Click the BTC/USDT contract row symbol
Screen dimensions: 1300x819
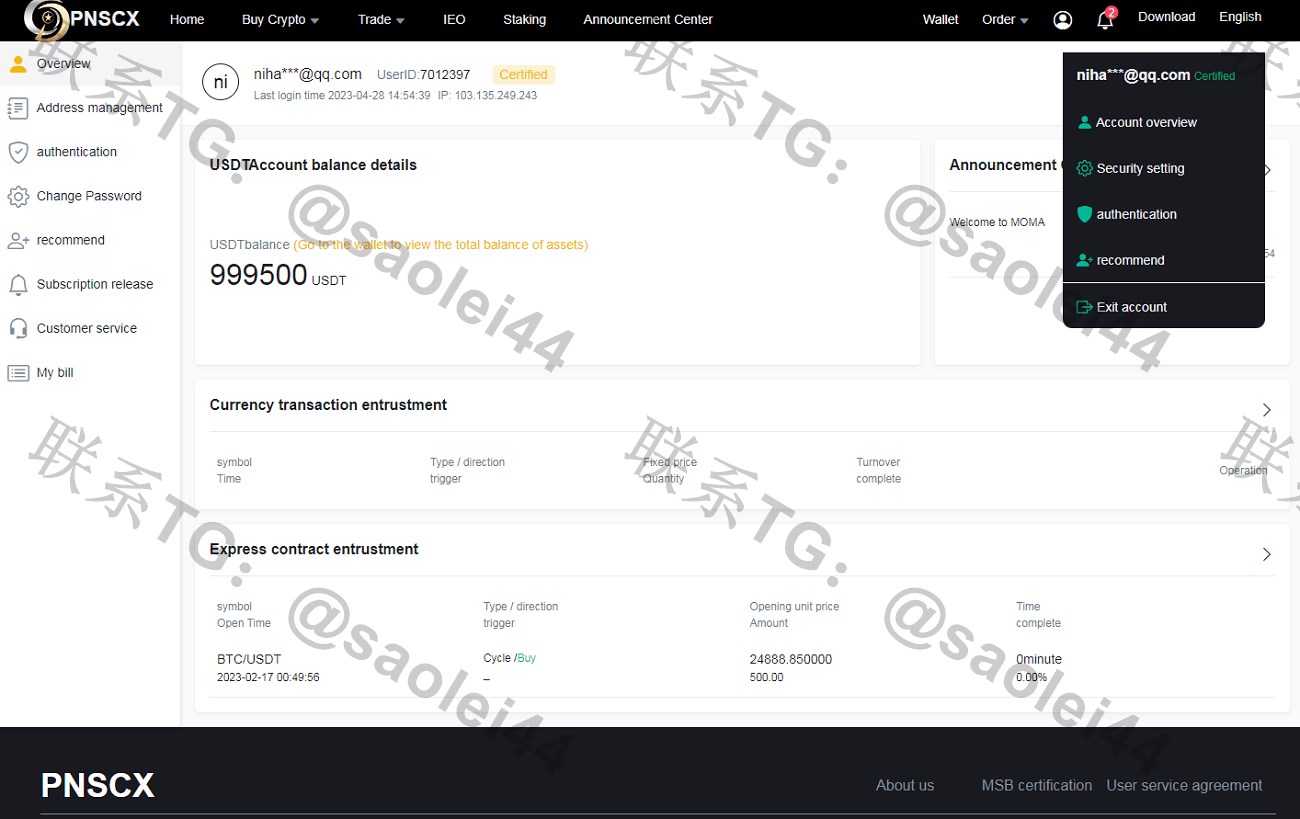point(249,659)
